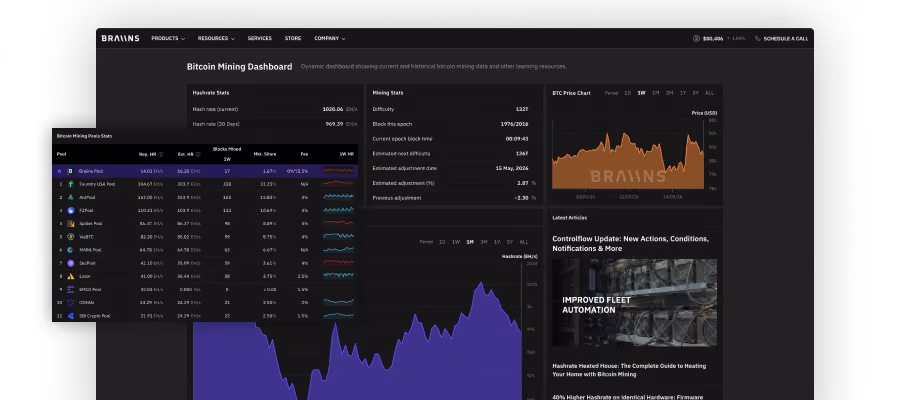The width and height of the screenshot is (908, 400).
Task: Select 1W period on hashrate chart
Action: (456, 242)
